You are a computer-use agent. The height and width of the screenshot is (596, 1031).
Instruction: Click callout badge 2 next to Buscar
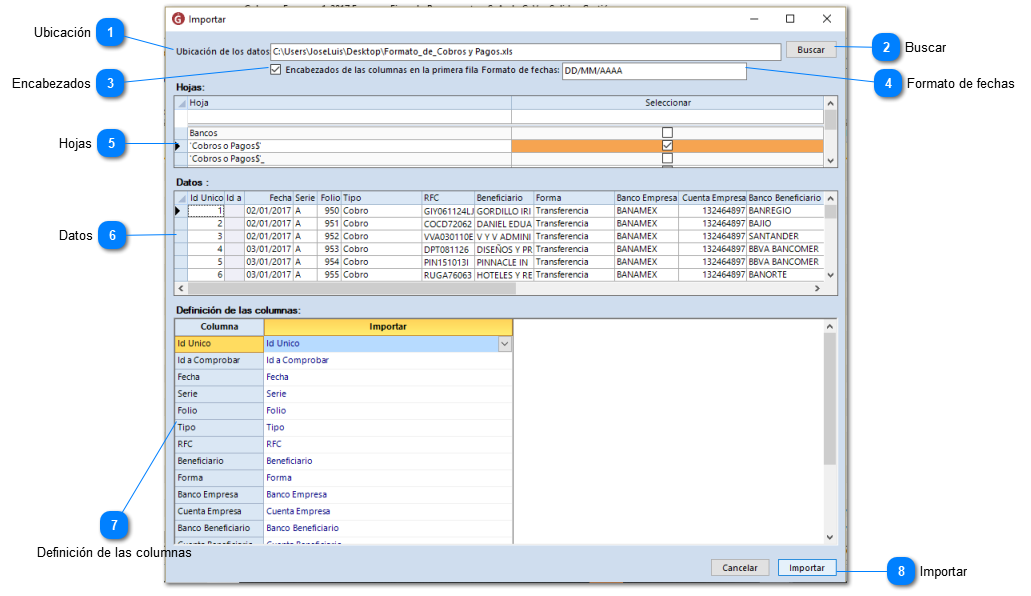coord(884,47)
